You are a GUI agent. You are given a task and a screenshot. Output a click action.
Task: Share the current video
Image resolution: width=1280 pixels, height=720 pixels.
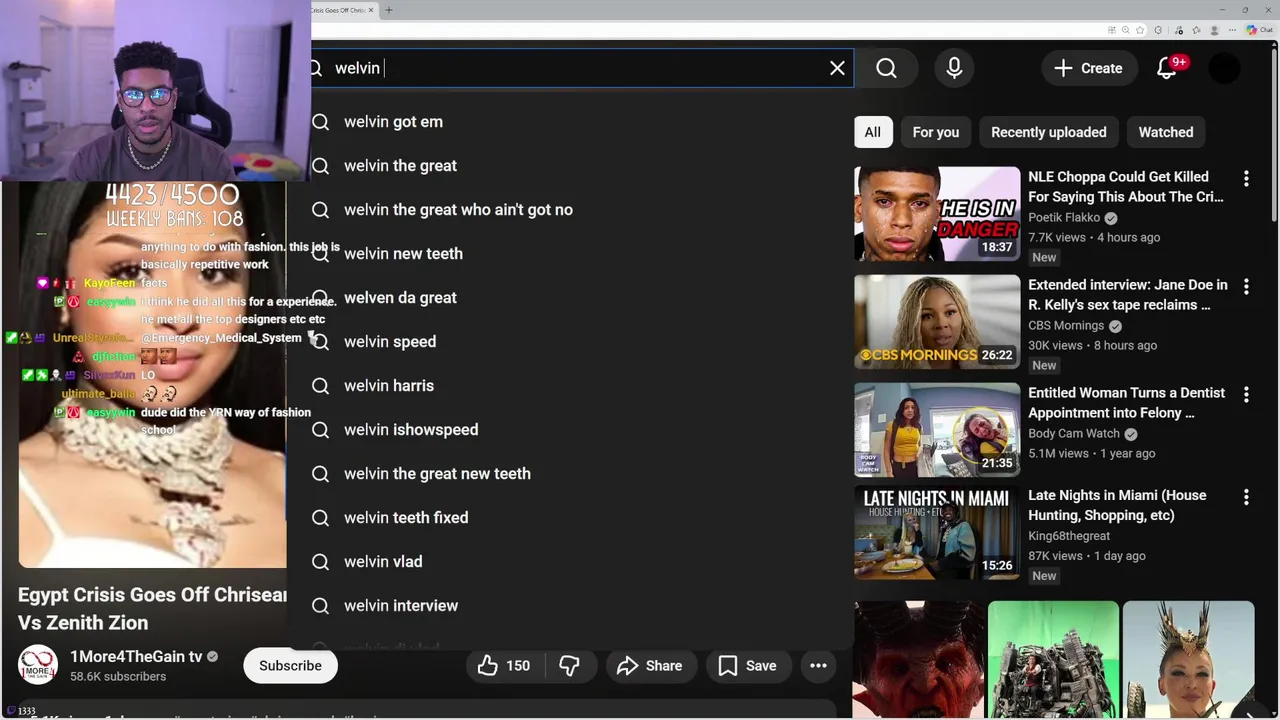650,666
